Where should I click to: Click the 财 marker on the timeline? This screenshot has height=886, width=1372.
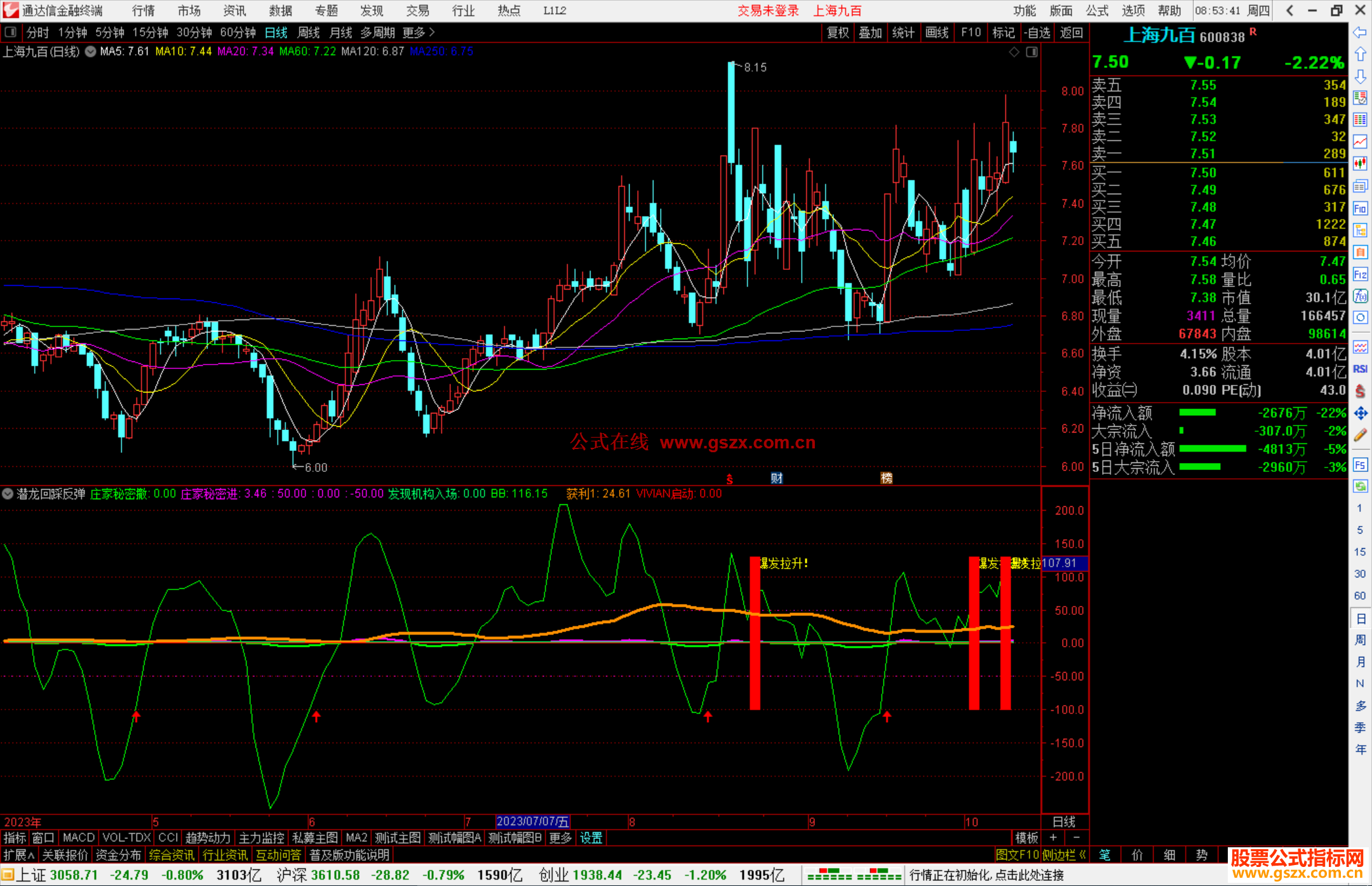(776, 478)
